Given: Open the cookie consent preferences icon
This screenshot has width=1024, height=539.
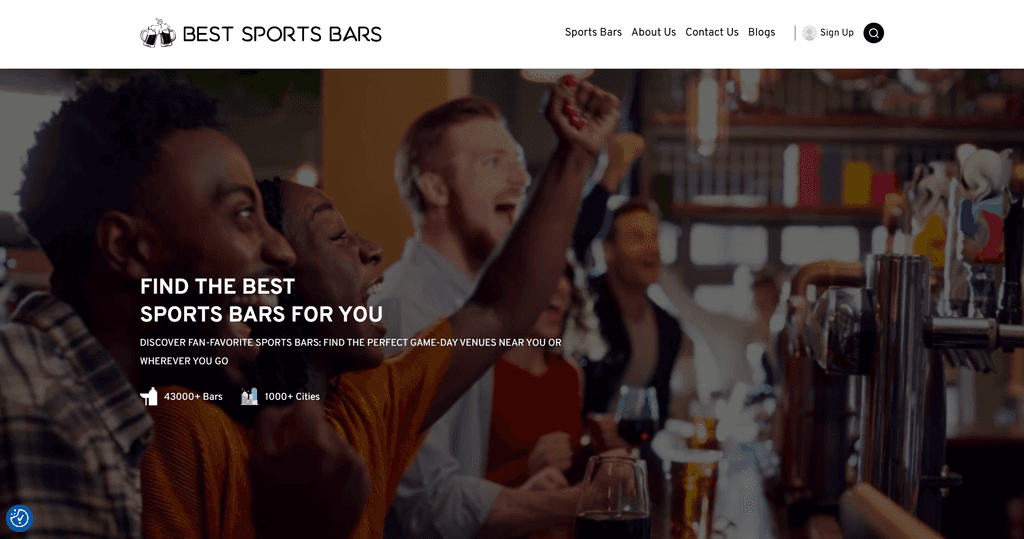Looking at the screenshot, I should point(19,518).
